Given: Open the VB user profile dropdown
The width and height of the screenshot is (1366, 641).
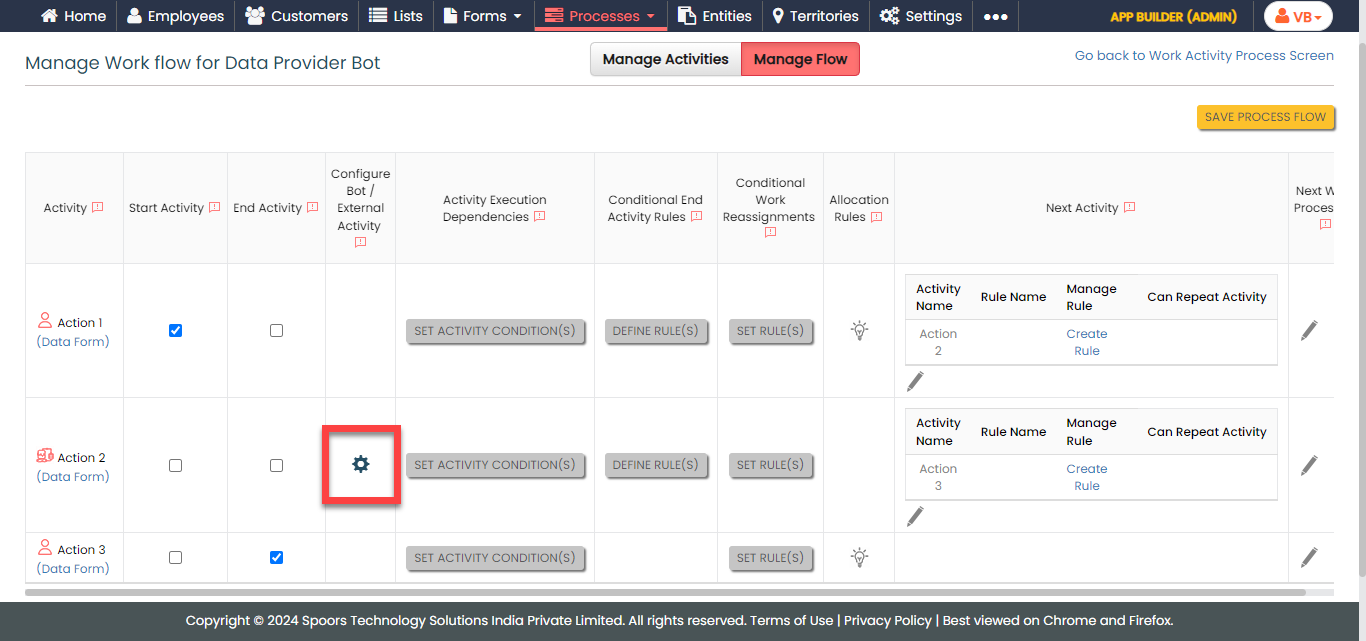Looking at the screenshot, I should pyautogui.click(x=1298, y=17).
